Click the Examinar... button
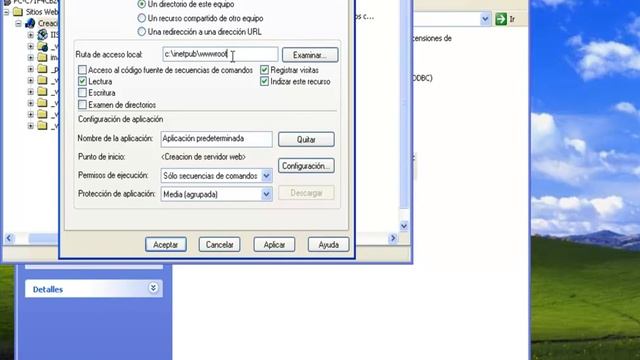 310,55
